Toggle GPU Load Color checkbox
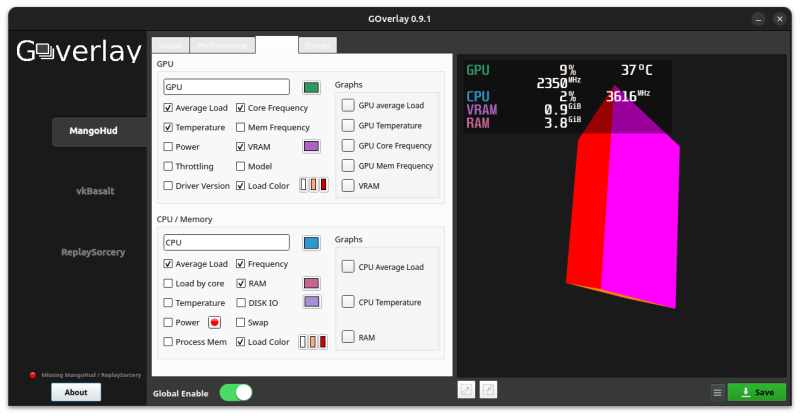 pyautogui.click(x=240, y=186)
